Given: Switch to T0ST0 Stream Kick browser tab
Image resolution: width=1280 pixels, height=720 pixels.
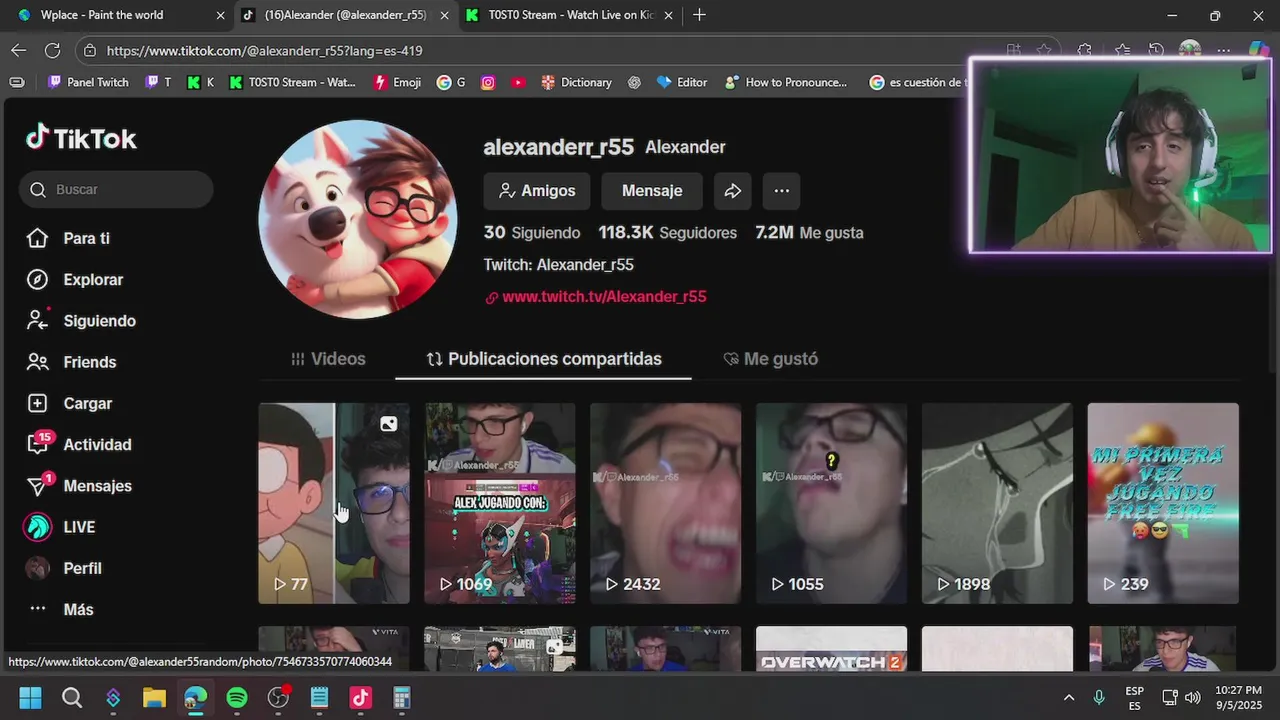Looking at the screenshot, I should pyautogui.click(x=560, y=15).
